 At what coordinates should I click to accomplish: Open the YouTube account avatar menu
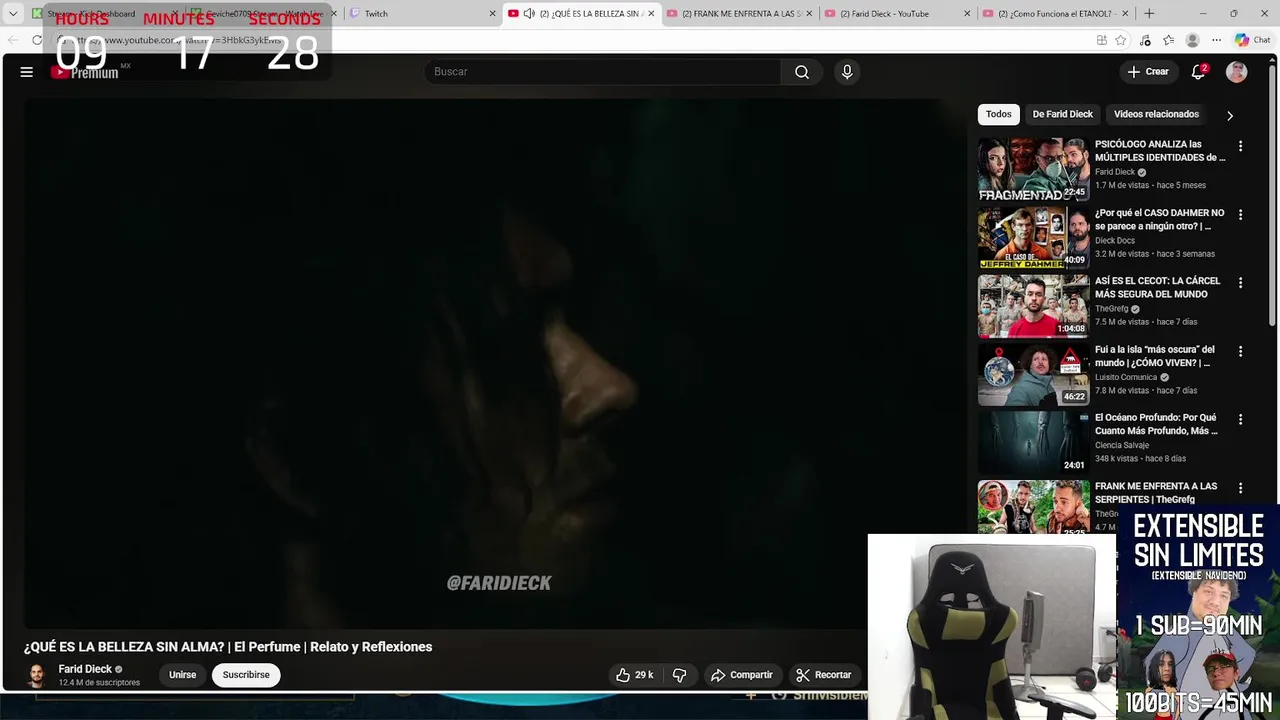(1237, 72)
